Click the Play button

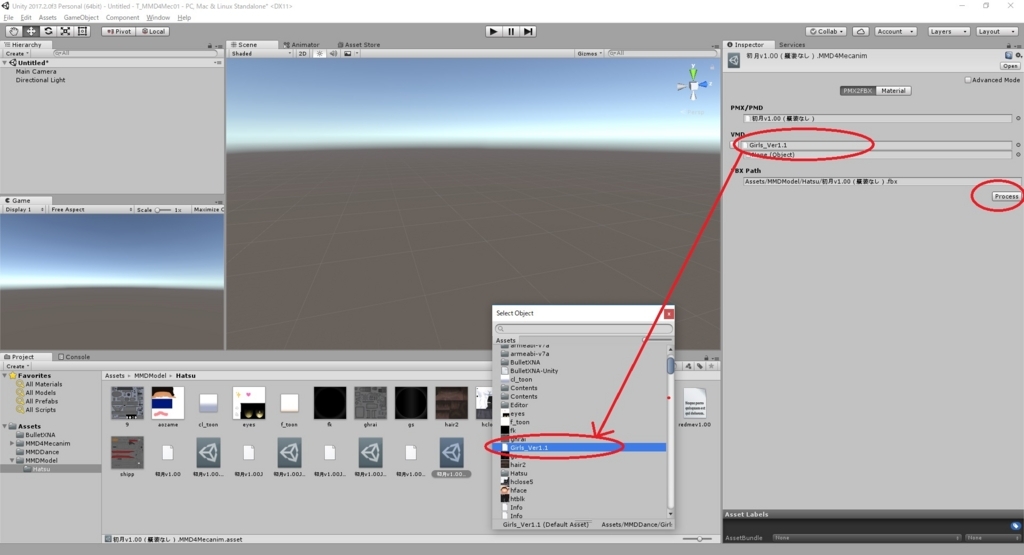pos(493,31)
